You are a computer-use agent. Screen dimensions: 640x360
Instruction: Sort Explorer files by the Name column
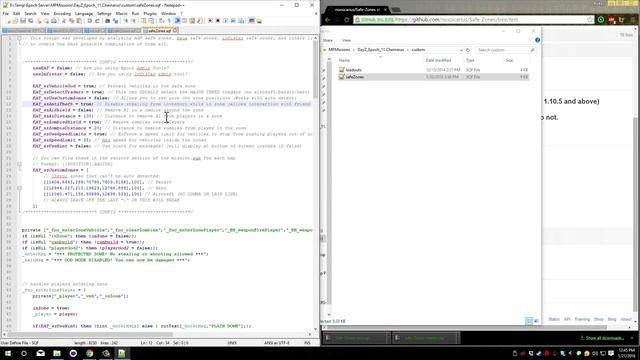pyautogui.click(x=344, y=60)
